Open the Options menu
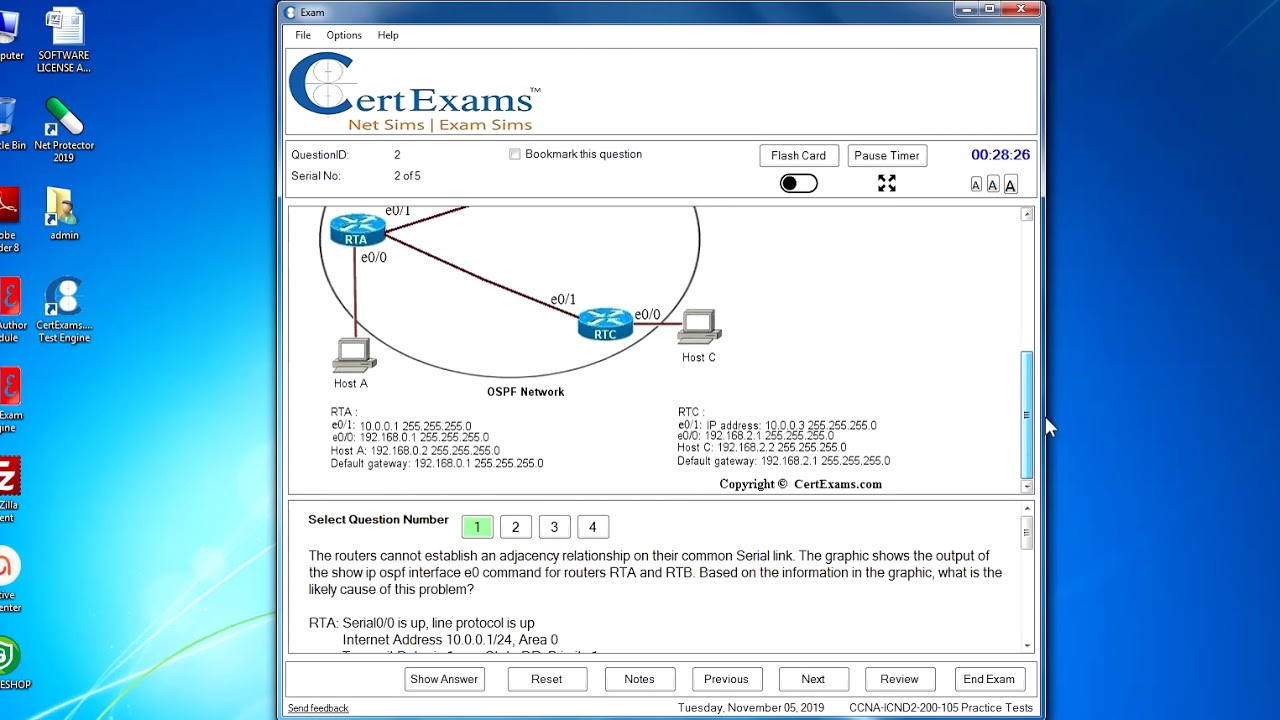The image size is (1280, 720). point(344,35)
